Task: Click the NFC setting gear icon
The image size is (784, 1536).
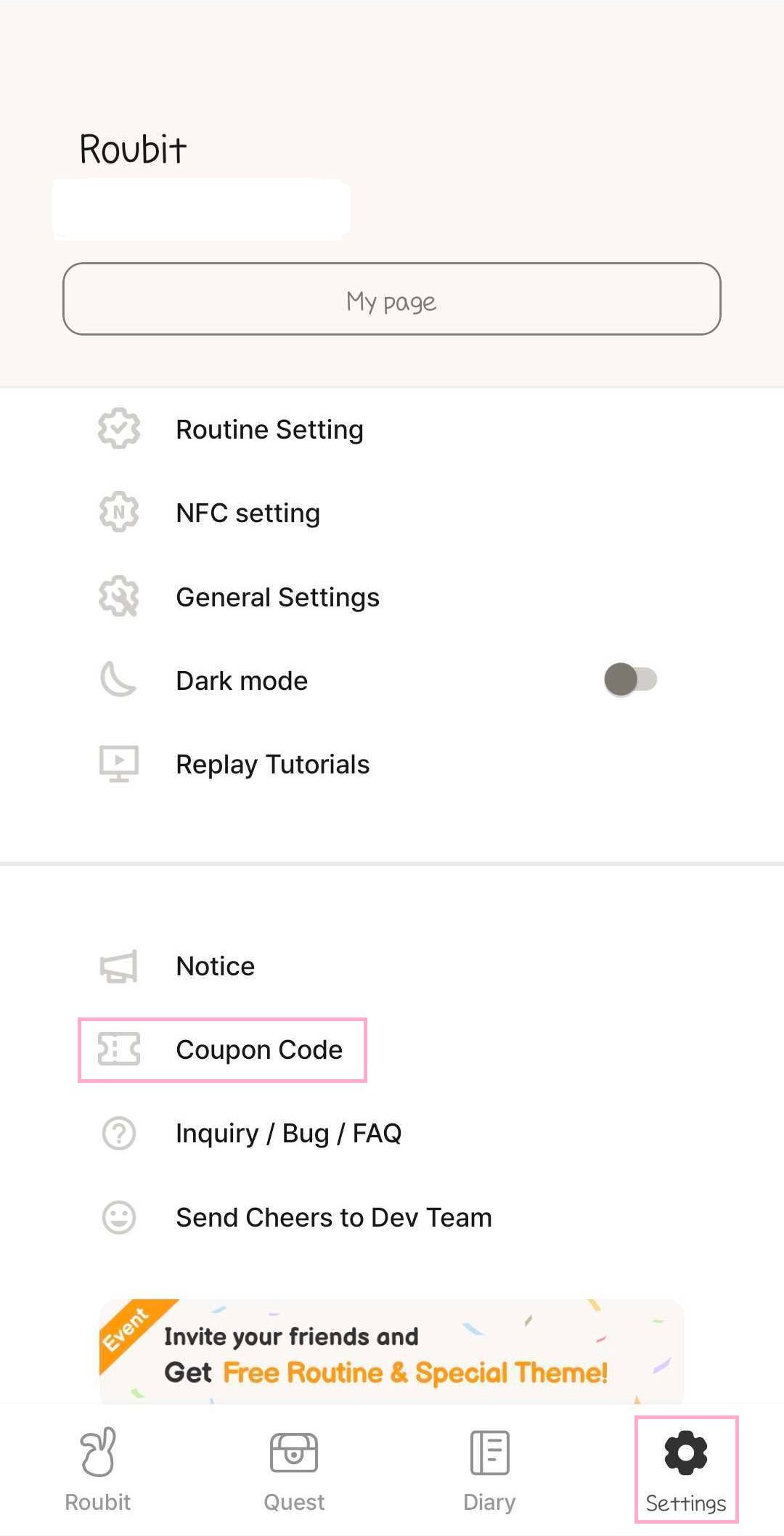Action: tap(119, 512)
